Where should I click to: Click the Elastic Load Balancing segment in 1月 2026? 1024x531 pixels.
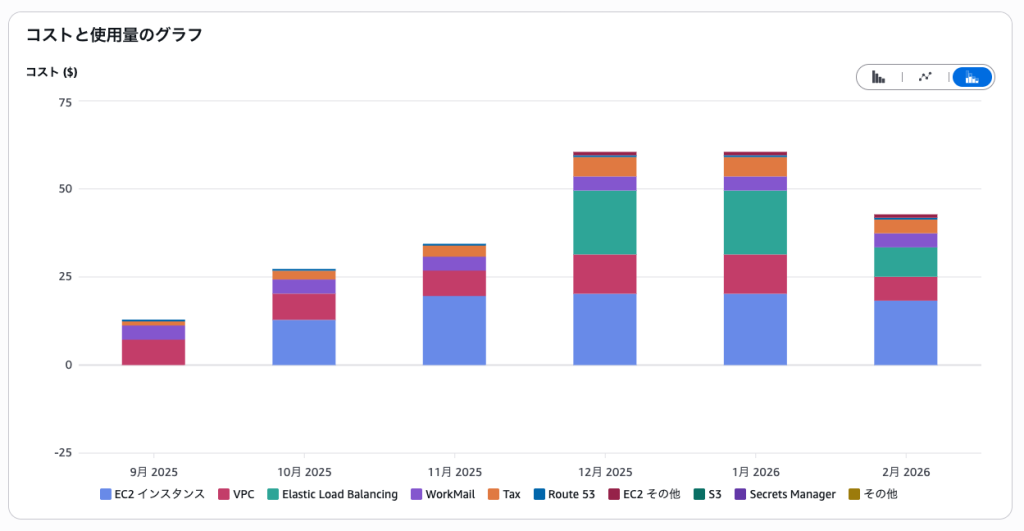755,222
